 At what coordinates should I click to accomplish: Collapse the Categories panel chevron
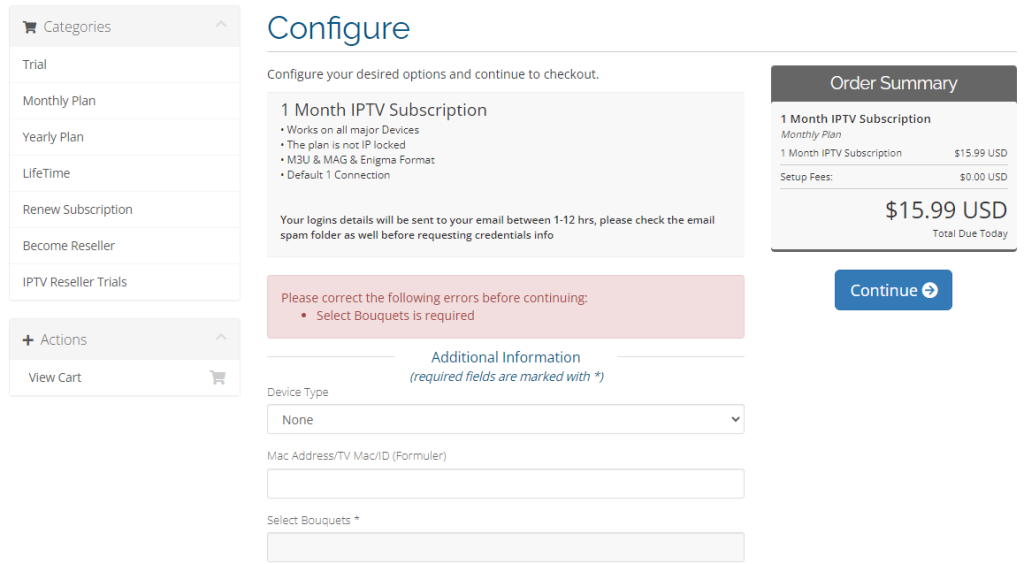click(x=221, y=26)
